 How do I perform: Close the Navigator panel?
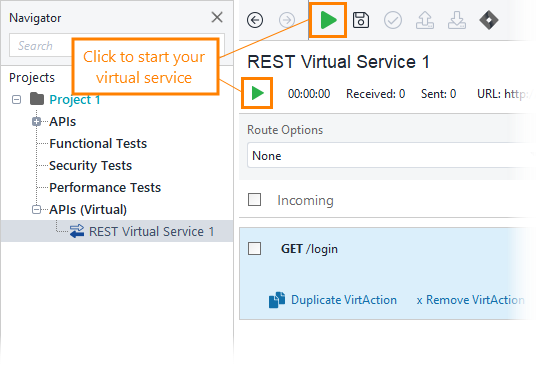pos(217,17)
